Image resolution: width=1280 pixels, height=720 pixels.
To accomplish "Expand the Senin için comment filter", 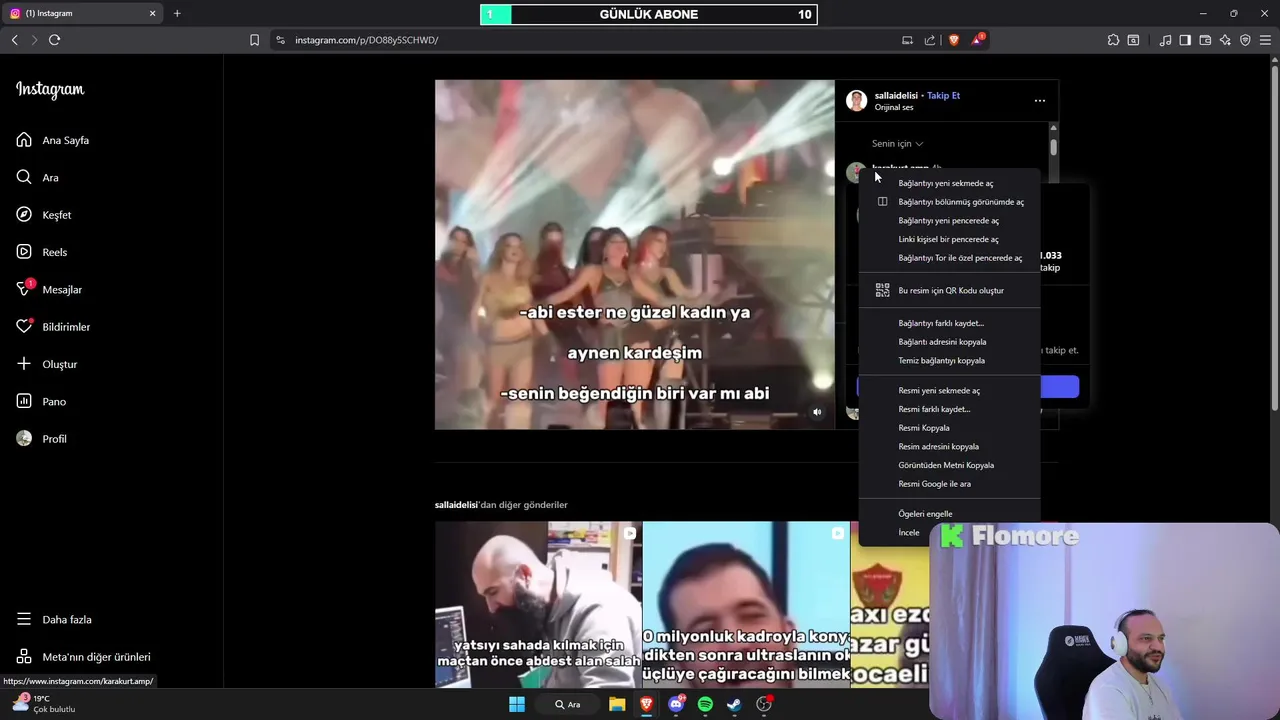I will (897, 143).
